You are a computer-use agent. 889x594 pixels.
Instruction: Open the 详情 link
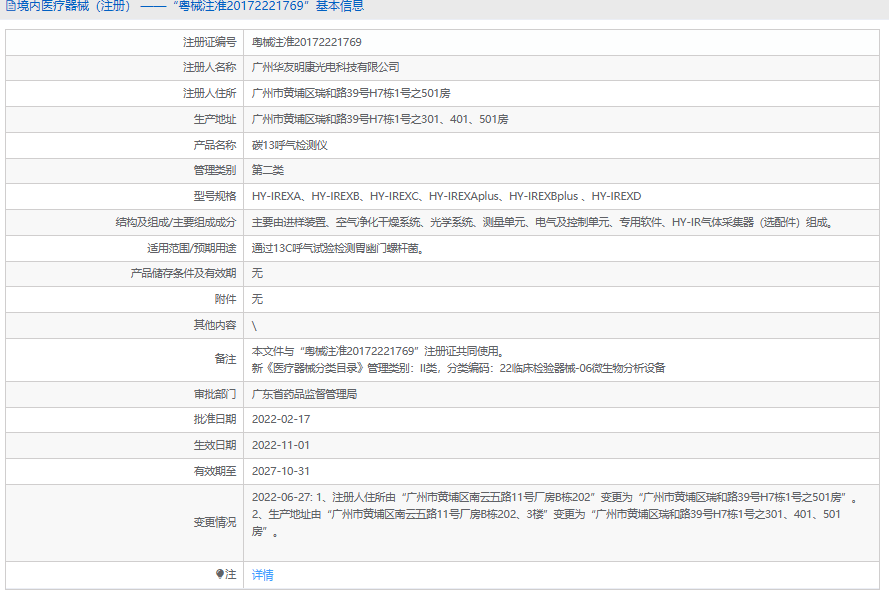tap(262, 575)
